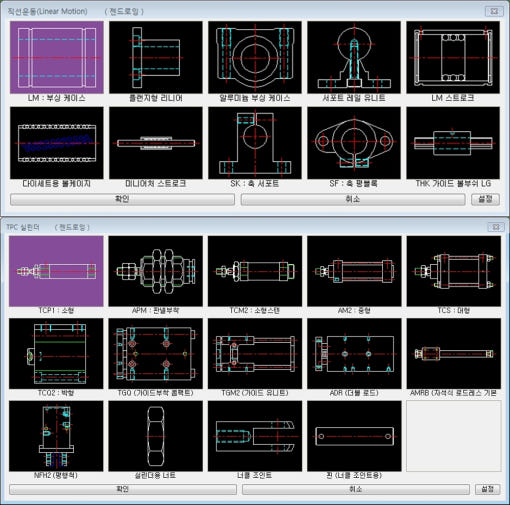Select the LM stroke part icon
Image resolution: width=510 pixels, height=505 pixels.
[x=453, y=57]
